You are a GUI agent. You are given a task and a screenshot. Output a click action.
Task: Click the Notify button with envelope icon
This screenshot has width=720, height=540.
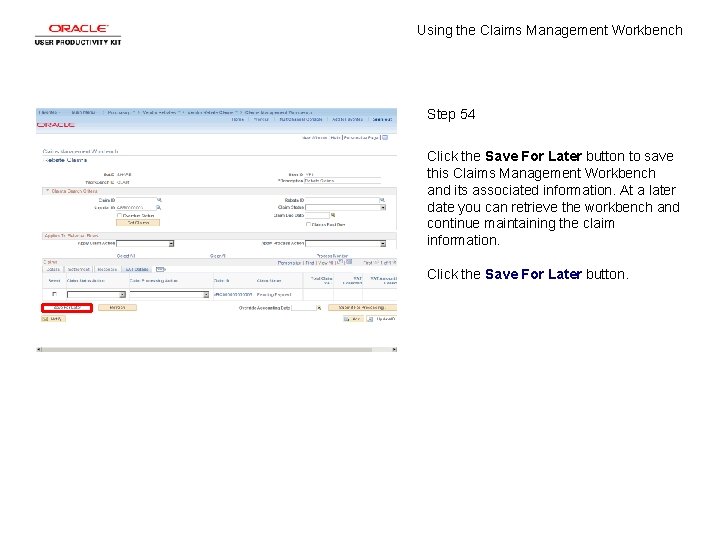54,319
